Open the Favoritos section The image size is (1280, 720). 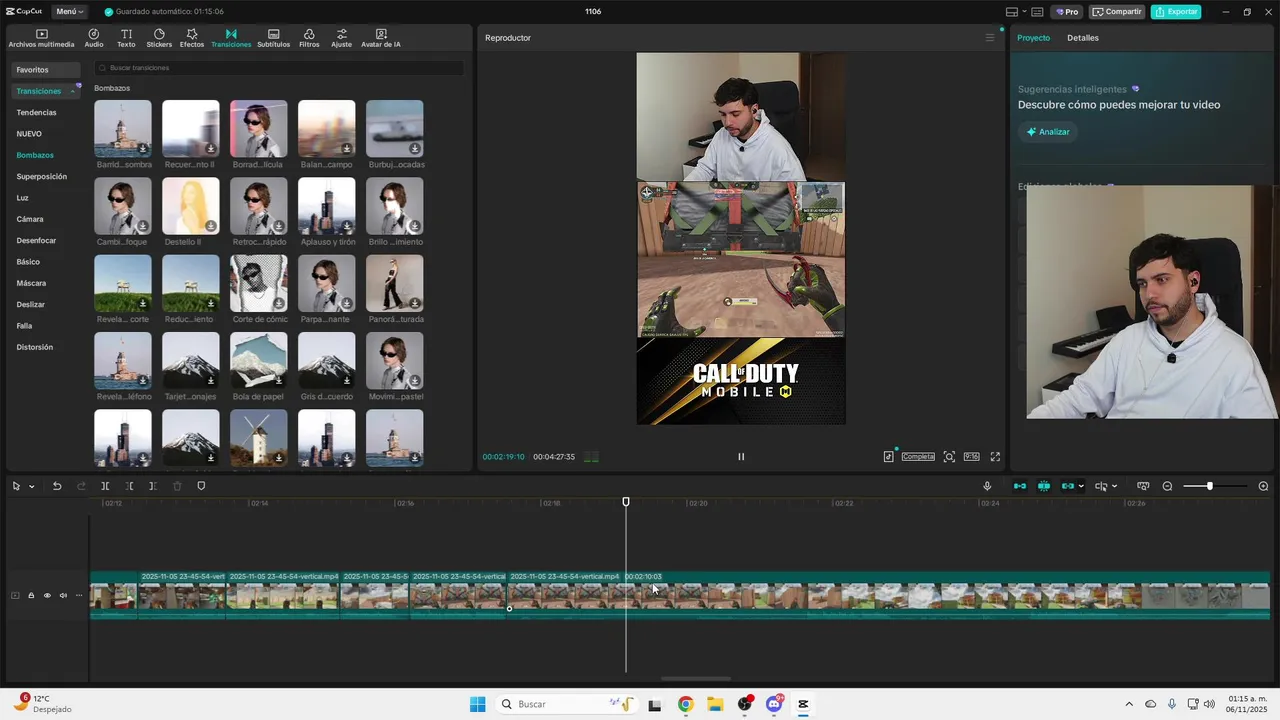click(44, 70)
